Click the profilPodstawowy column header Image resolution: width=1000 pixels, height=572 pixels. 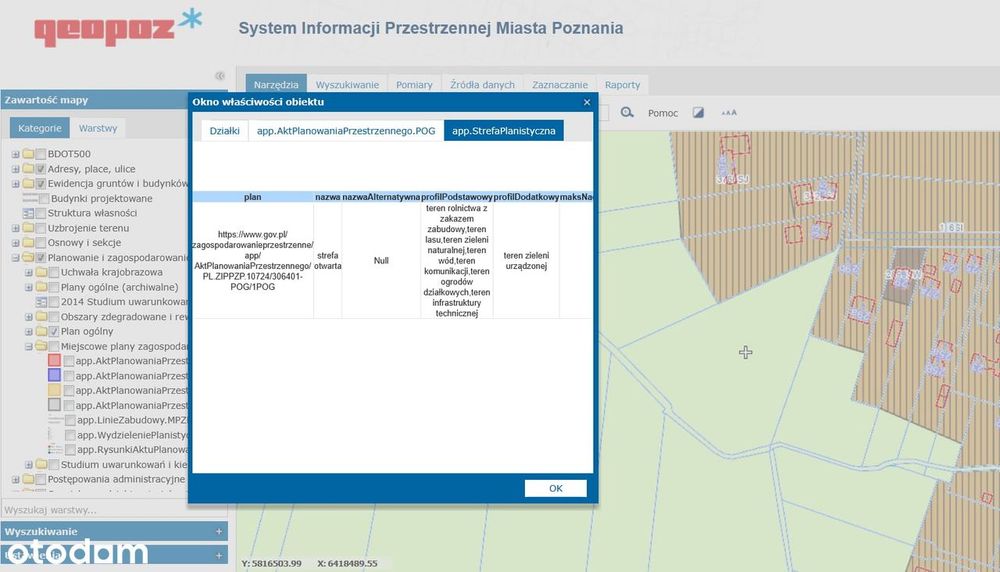457,197
